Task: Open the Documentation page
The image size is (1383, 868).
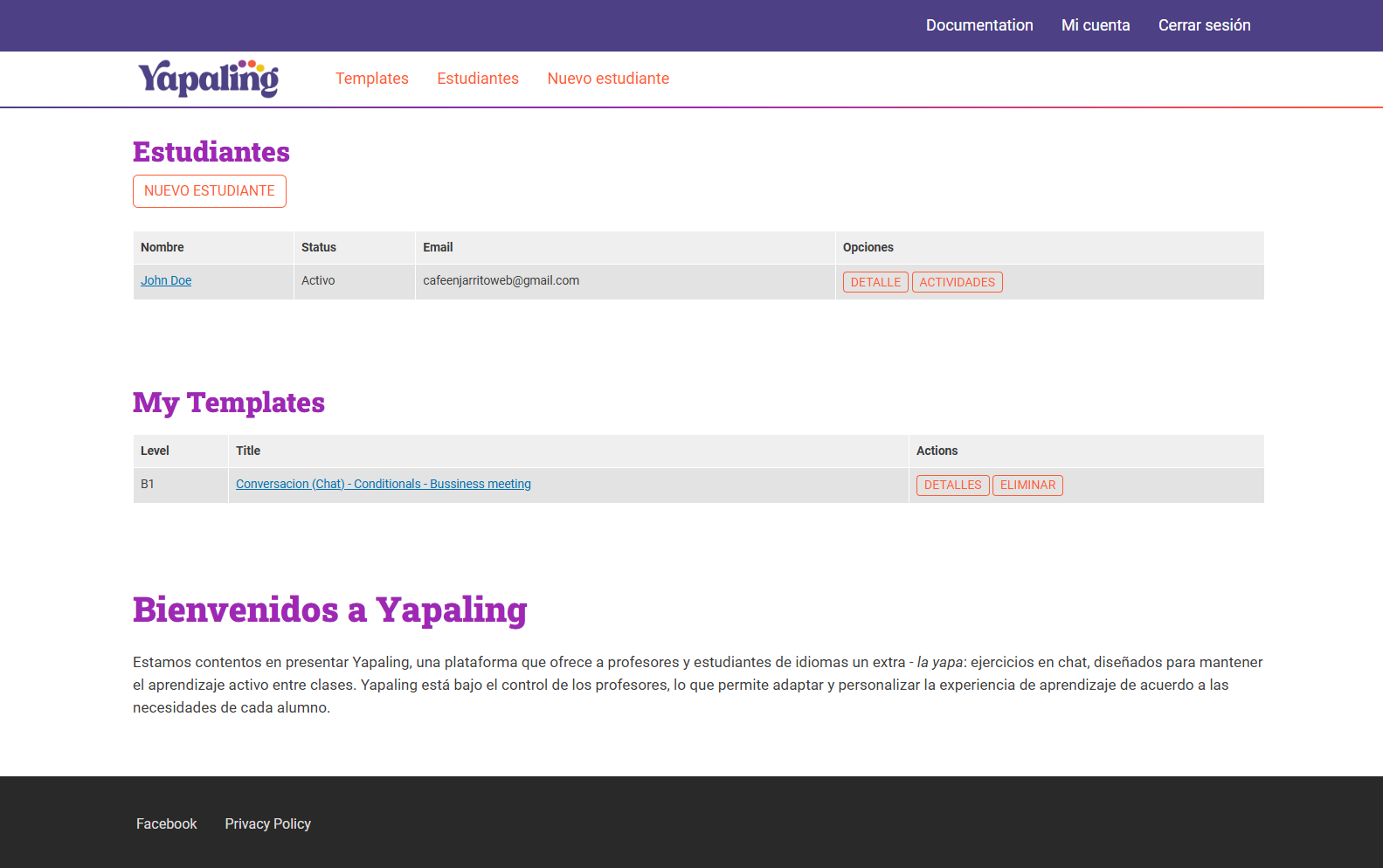Action: (979, 25)
